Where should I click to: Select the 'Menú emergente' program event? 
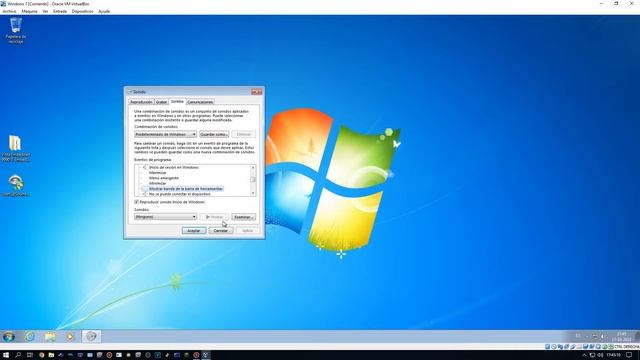click(164, 178)
